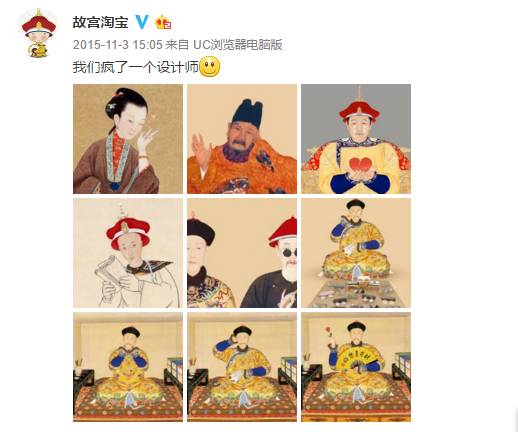The image size is (518, 432).
Task: Open the seated emperor on beige background
Action: pyautogui.click(x=356, y=253)
